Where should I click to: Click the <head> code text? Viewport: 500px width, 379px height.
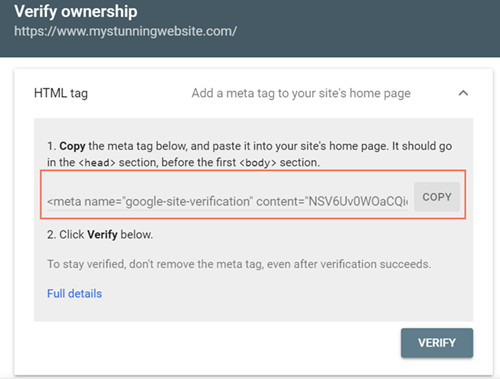click(97, 163)
